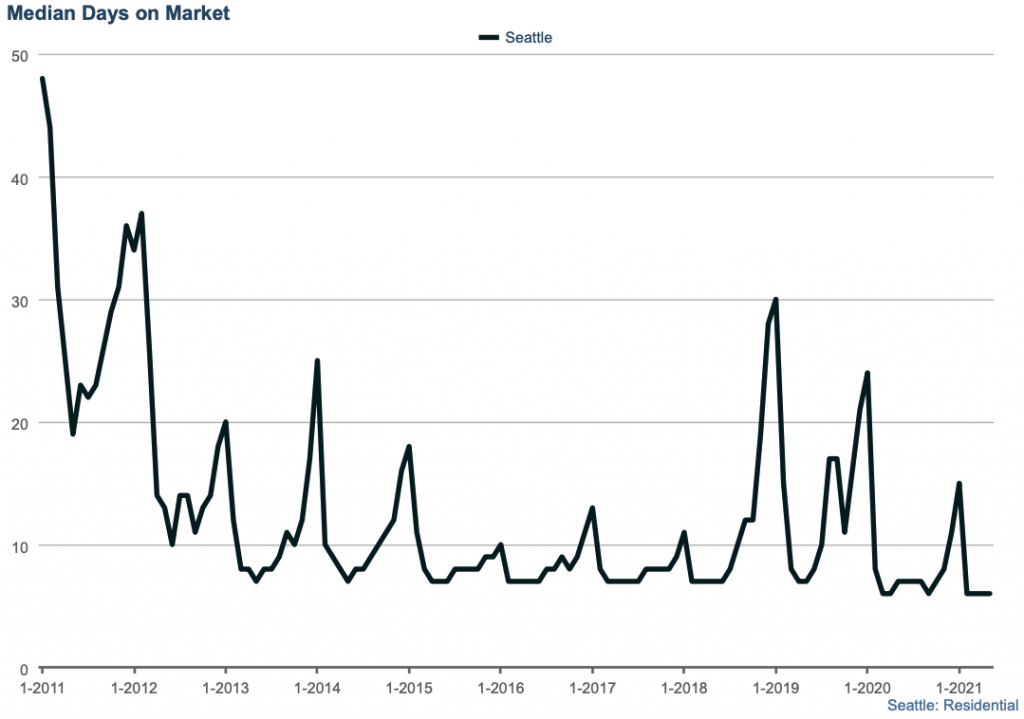Click the 1-2016 x-axis tick label
Image resolution: width=1024 pixels, height=719 pixels.
[x=500, y=688]
